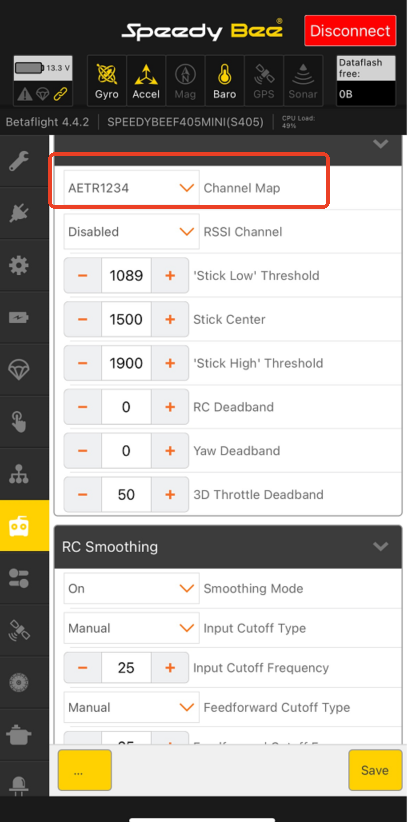
Task: Open the wrench setup tab in sidebar
Action: (19, 160)
